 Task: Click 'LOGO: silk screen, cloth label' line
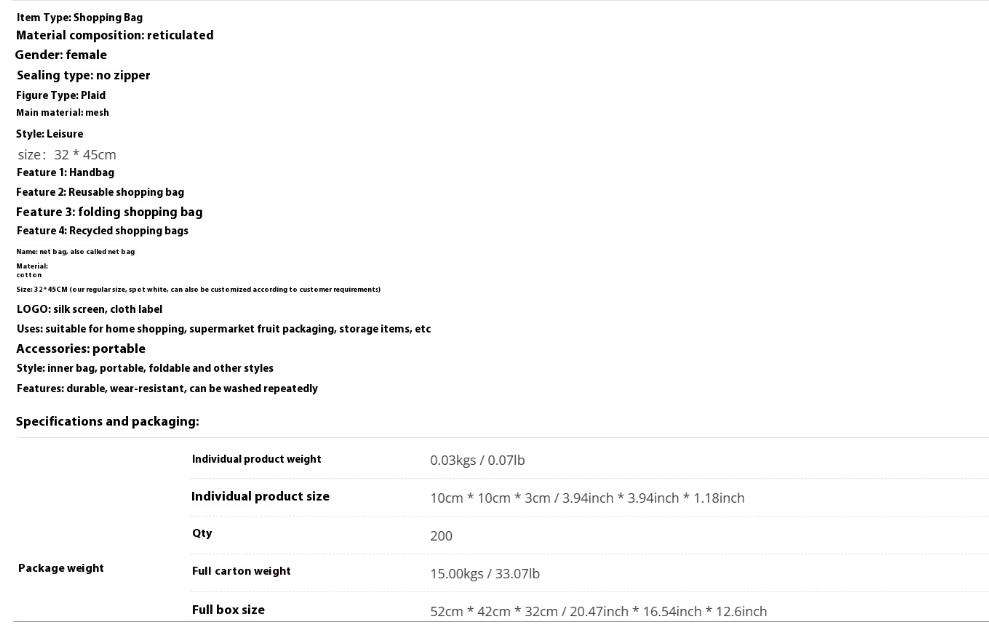[x=90, y=309]
